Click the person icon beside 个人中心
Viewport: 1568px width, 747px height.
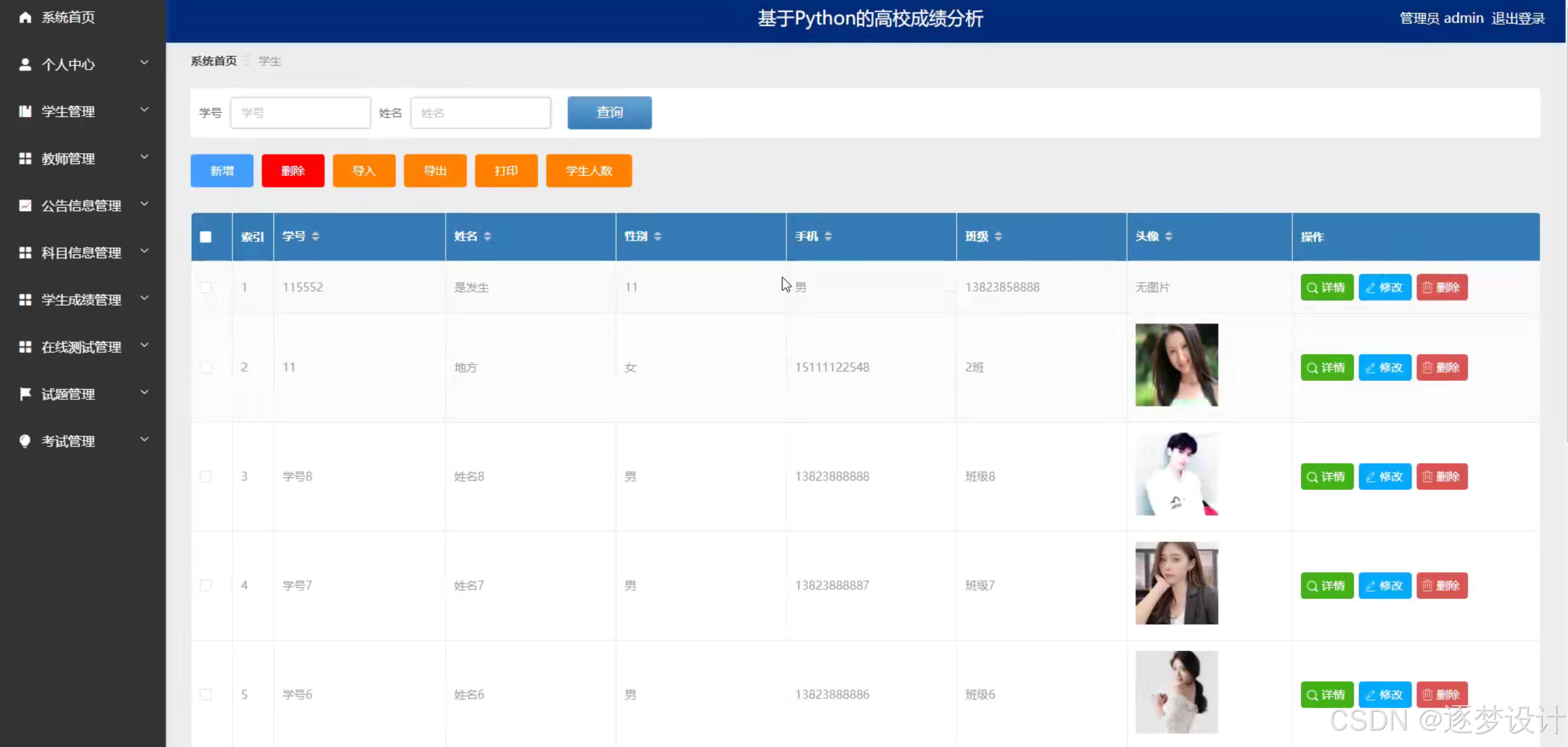25,64
